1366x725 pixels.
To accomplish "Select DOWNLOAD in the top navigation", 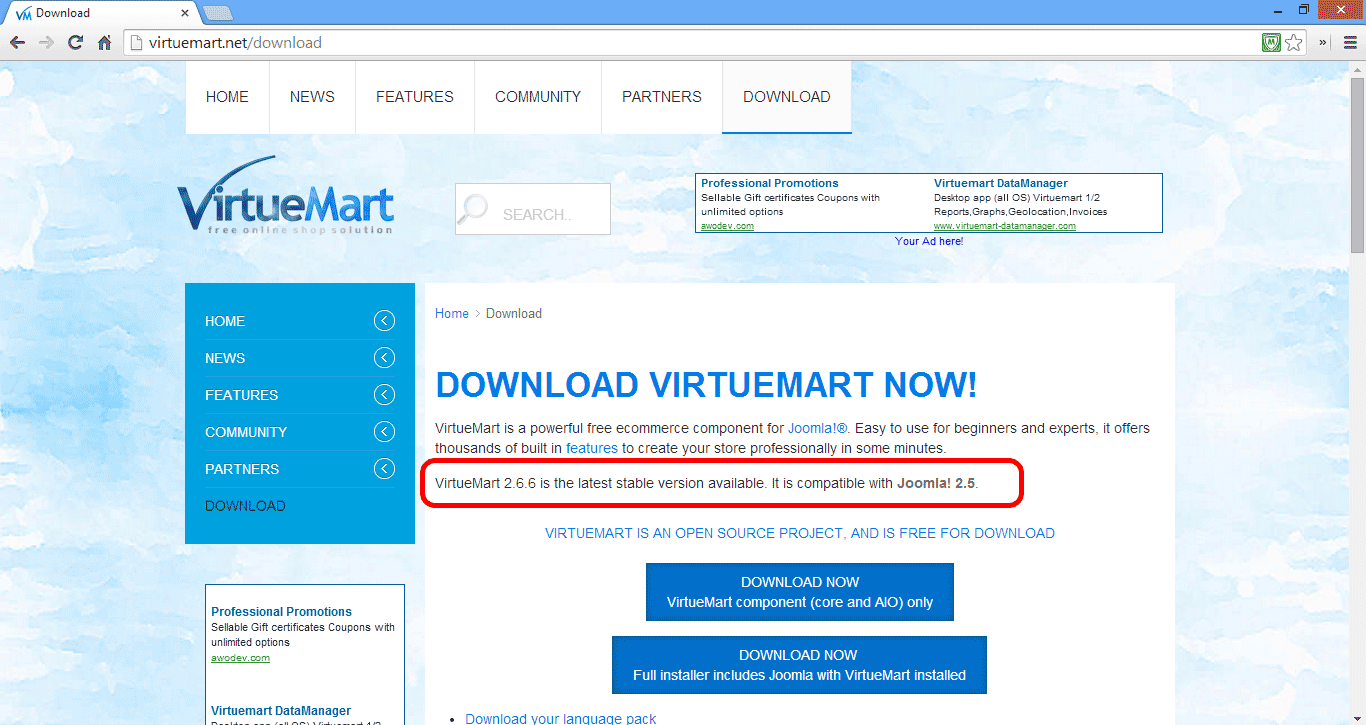I will tap(787, 97).
